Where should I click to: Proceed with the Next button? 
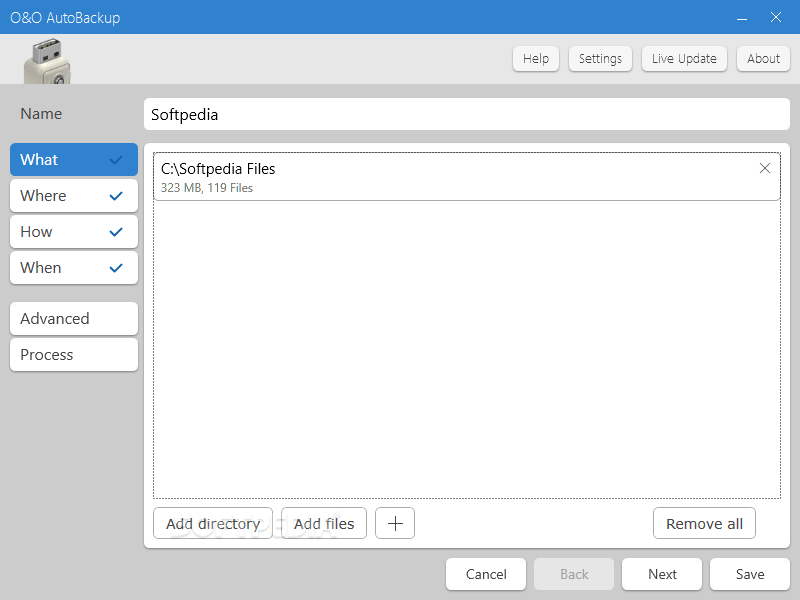coord(662,574)
